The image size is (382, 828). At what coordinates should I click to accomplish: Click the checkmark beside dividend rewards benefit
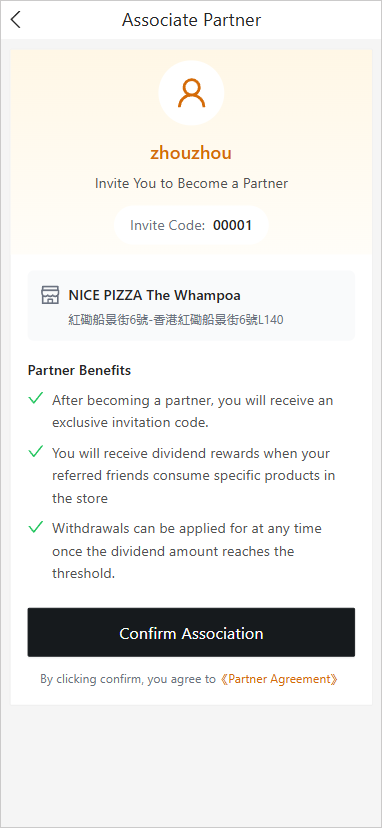(36, 451)
